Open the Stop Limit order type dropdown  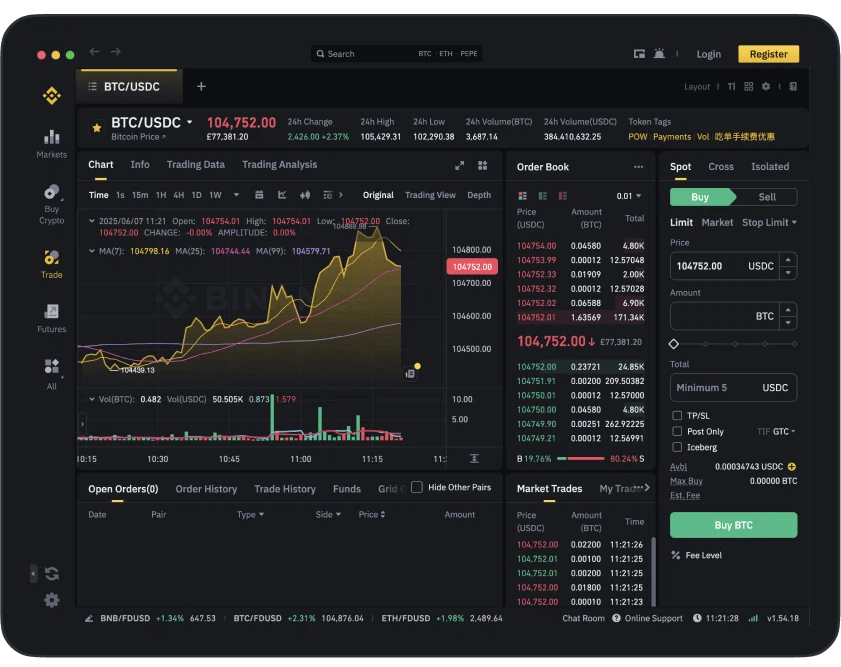click(769, 222)
